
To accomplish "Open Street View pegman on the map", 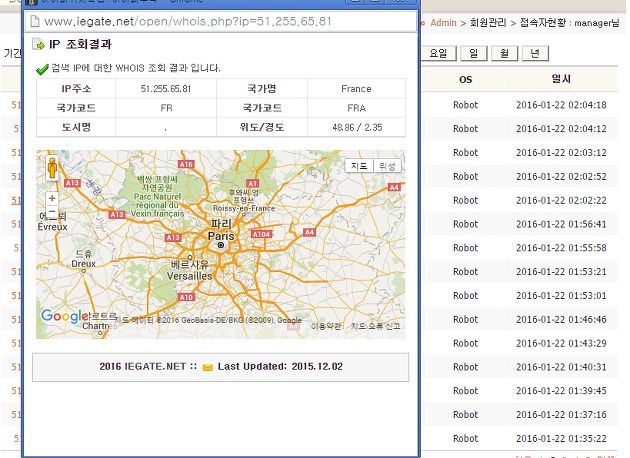I will [x=52, y=168].
